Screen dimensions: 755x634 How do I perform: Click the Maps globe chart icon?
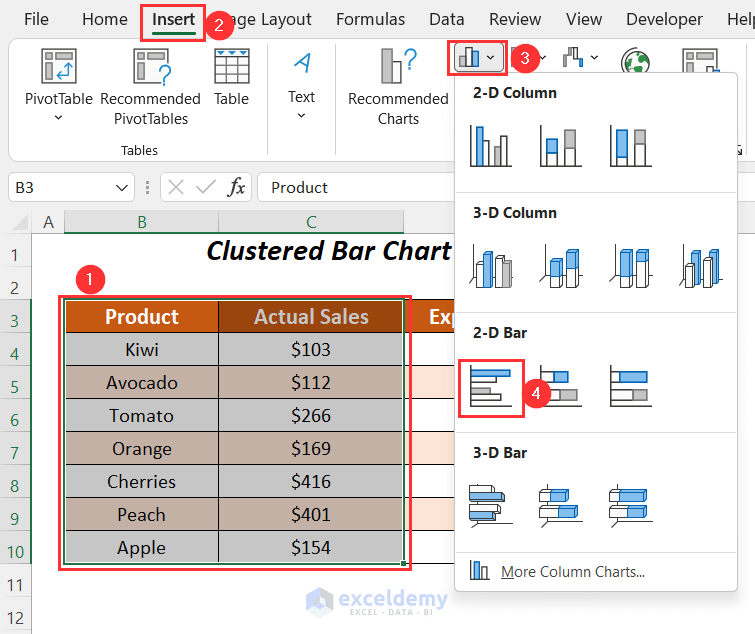635,61
